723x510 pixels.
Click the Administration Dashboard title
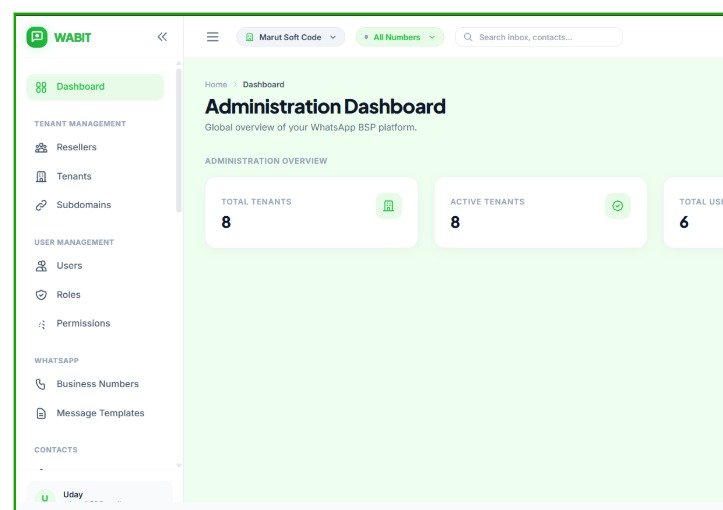325,107
